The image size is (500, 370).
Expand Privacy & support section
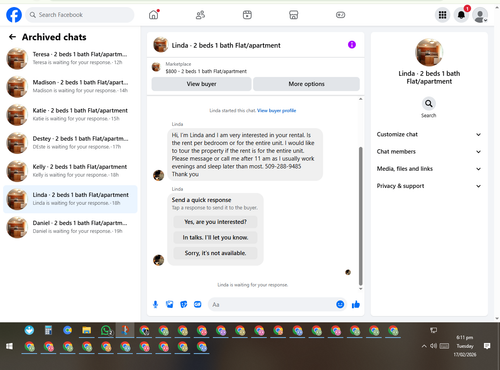[429, 186]
